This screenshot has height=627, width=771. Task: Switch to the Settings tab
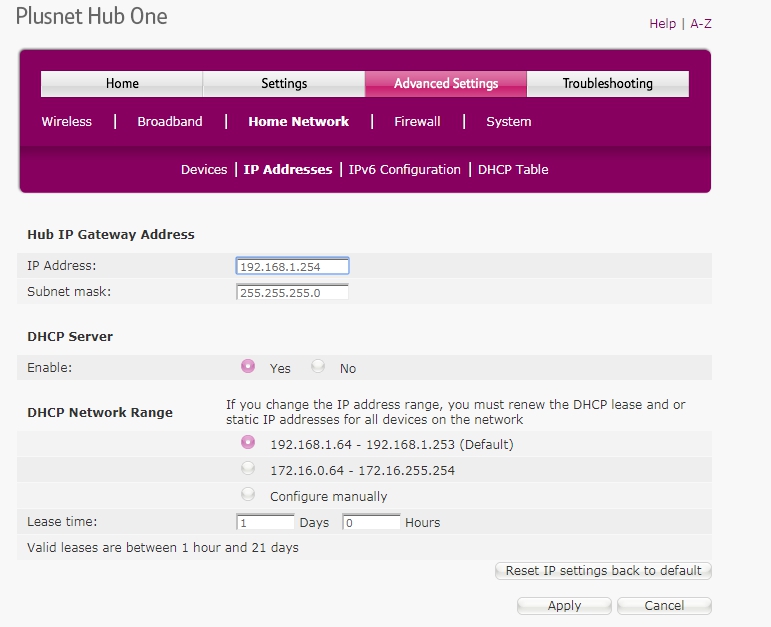[284, 84]
